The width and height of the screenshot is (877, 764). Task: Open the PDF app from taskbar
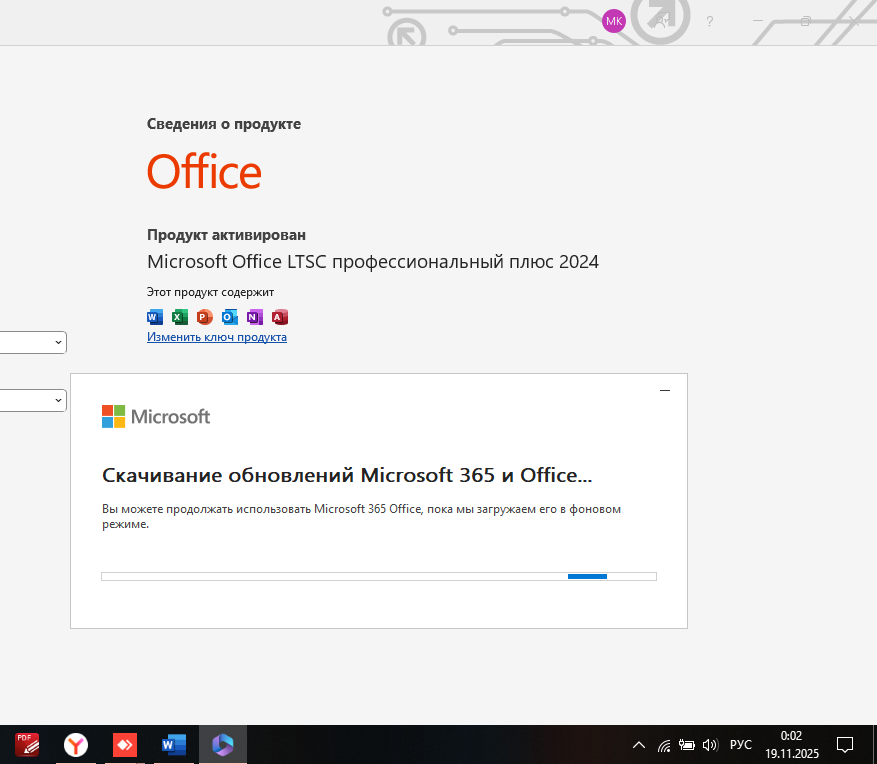tap(27, 745)
